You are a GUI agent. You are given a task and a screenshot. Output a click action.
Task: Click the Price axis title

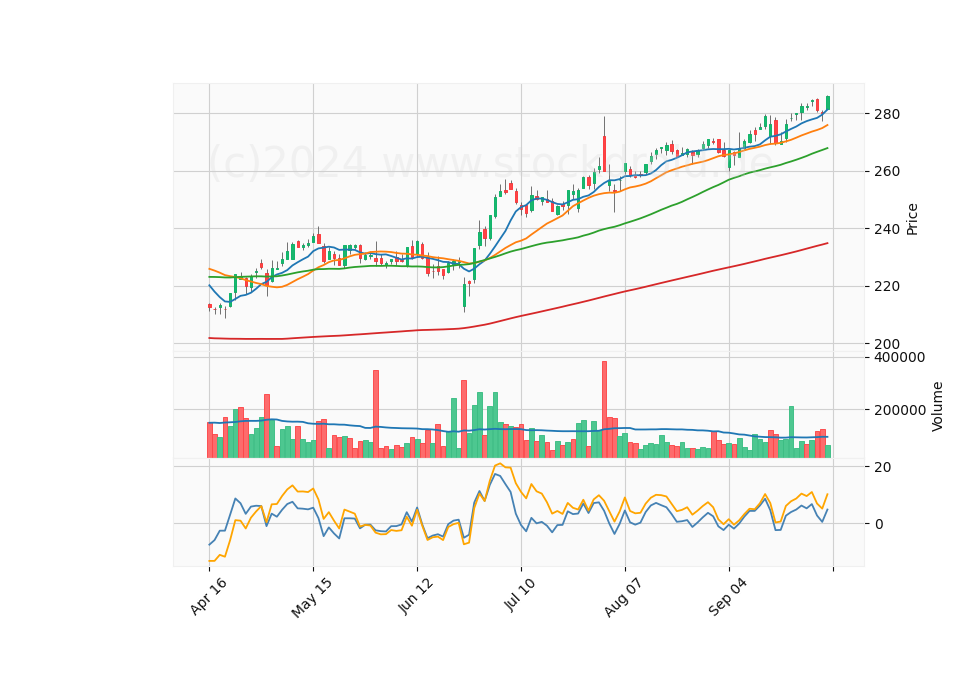click(x=912, y=219)
